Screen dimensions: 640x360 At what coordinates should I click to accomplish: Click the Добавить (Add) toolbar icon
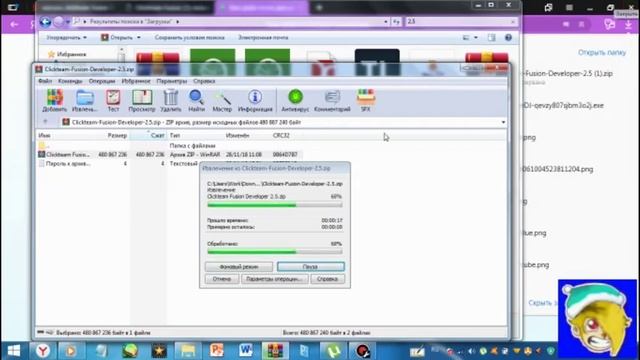coord(54,99)
